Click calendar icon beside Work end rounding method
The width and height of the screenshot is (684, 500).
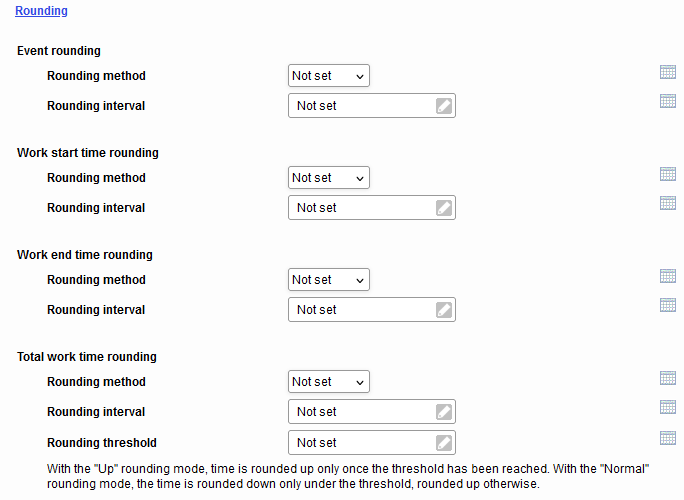coord(668,276)
